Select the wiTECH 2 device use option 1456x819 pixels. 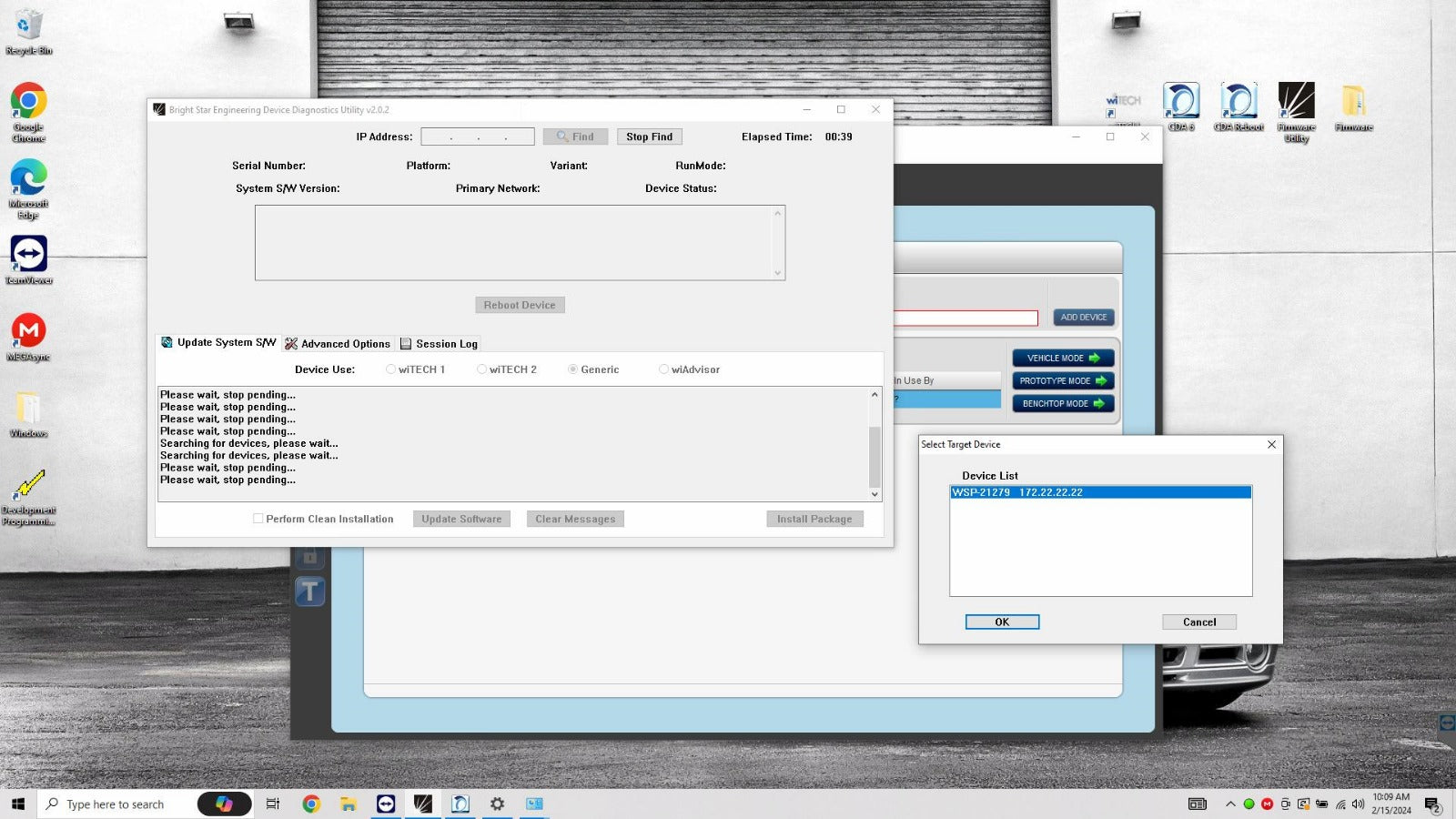(x=482, y=369)
